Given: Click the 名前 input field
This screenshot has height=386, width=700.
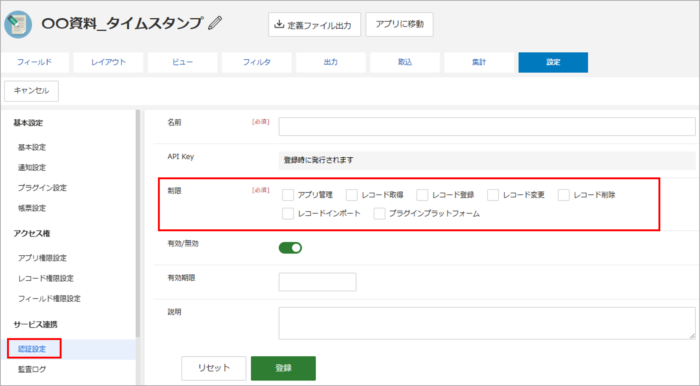Looking at the screenshot, I should coord(487,127).
